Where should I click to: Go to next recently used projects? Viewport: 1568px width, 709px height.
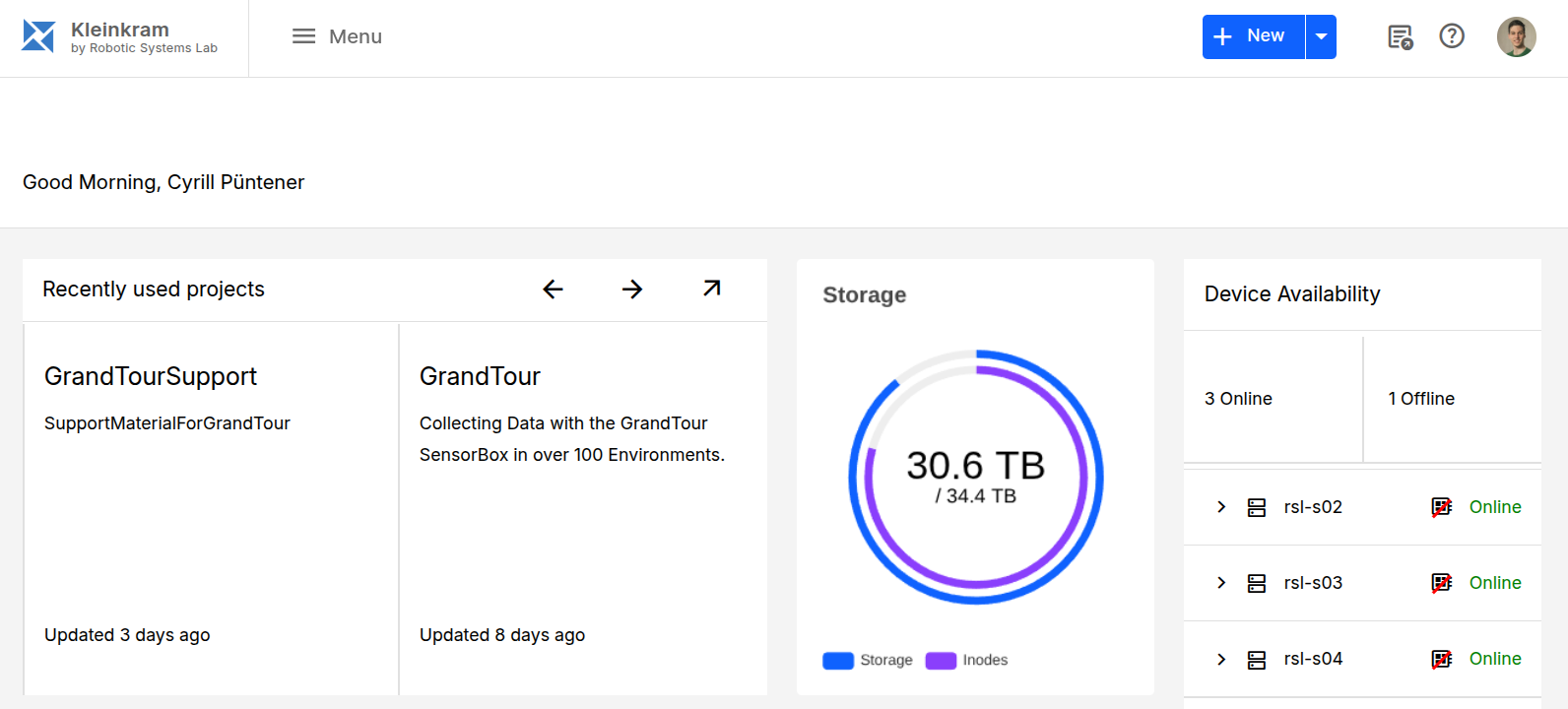[x=632, y=289]
